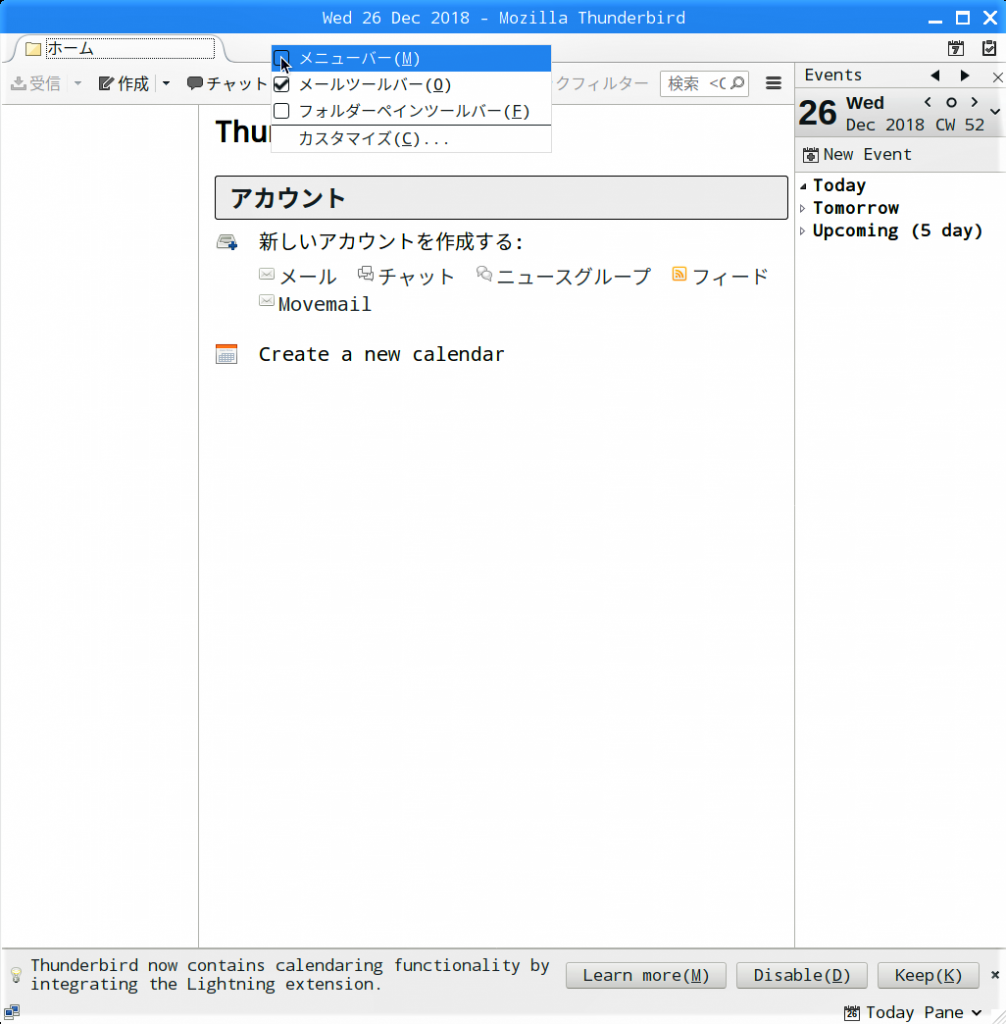The height and width of the screenshot is (1024, 1006).
Task: Click the アカウント section header
Action: (501, 198)
